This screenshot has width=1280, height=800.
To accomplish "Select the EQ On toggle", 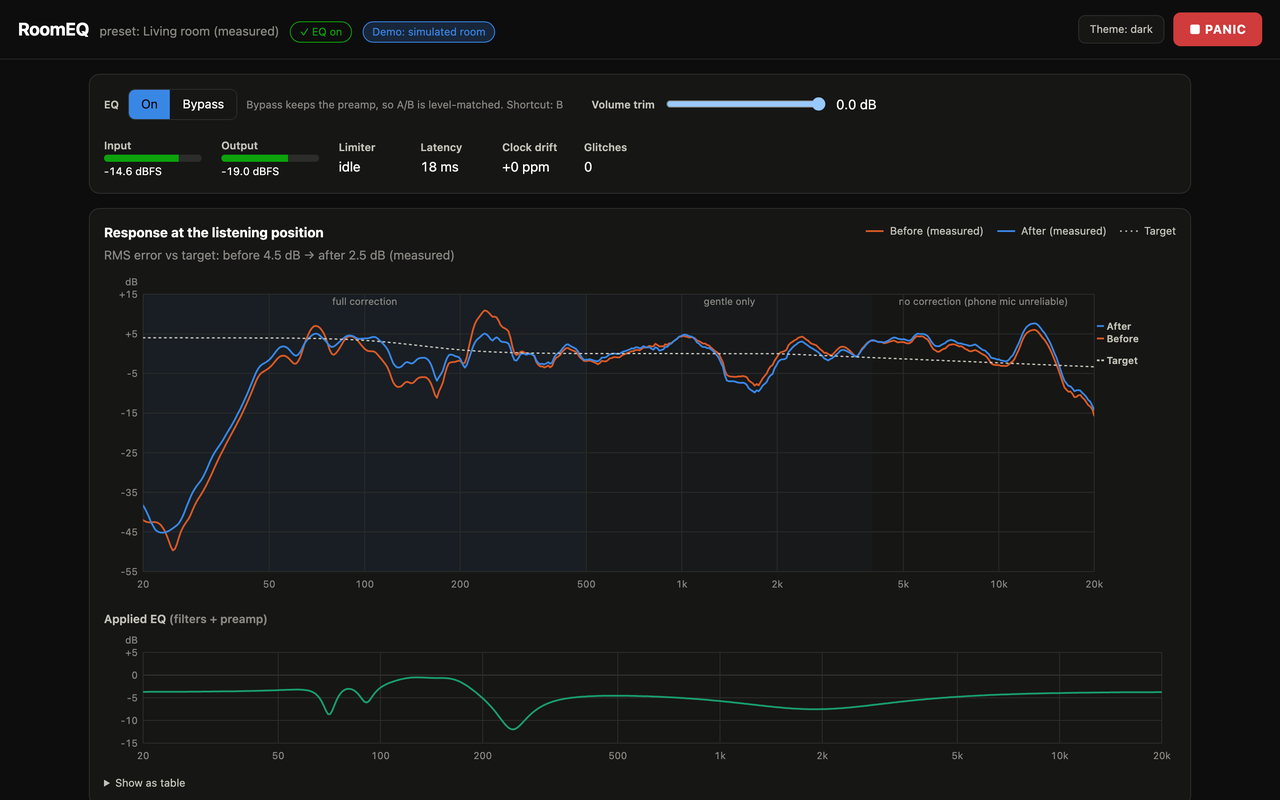I will tap(149, 104).
